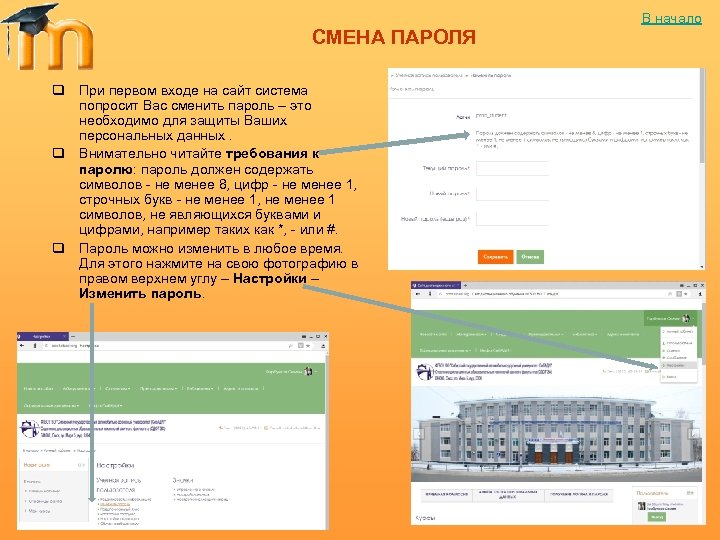Open new tab plus in right browser
Image resolution: width=720 pixels, height=540 pixels.
tap(465, 286)
